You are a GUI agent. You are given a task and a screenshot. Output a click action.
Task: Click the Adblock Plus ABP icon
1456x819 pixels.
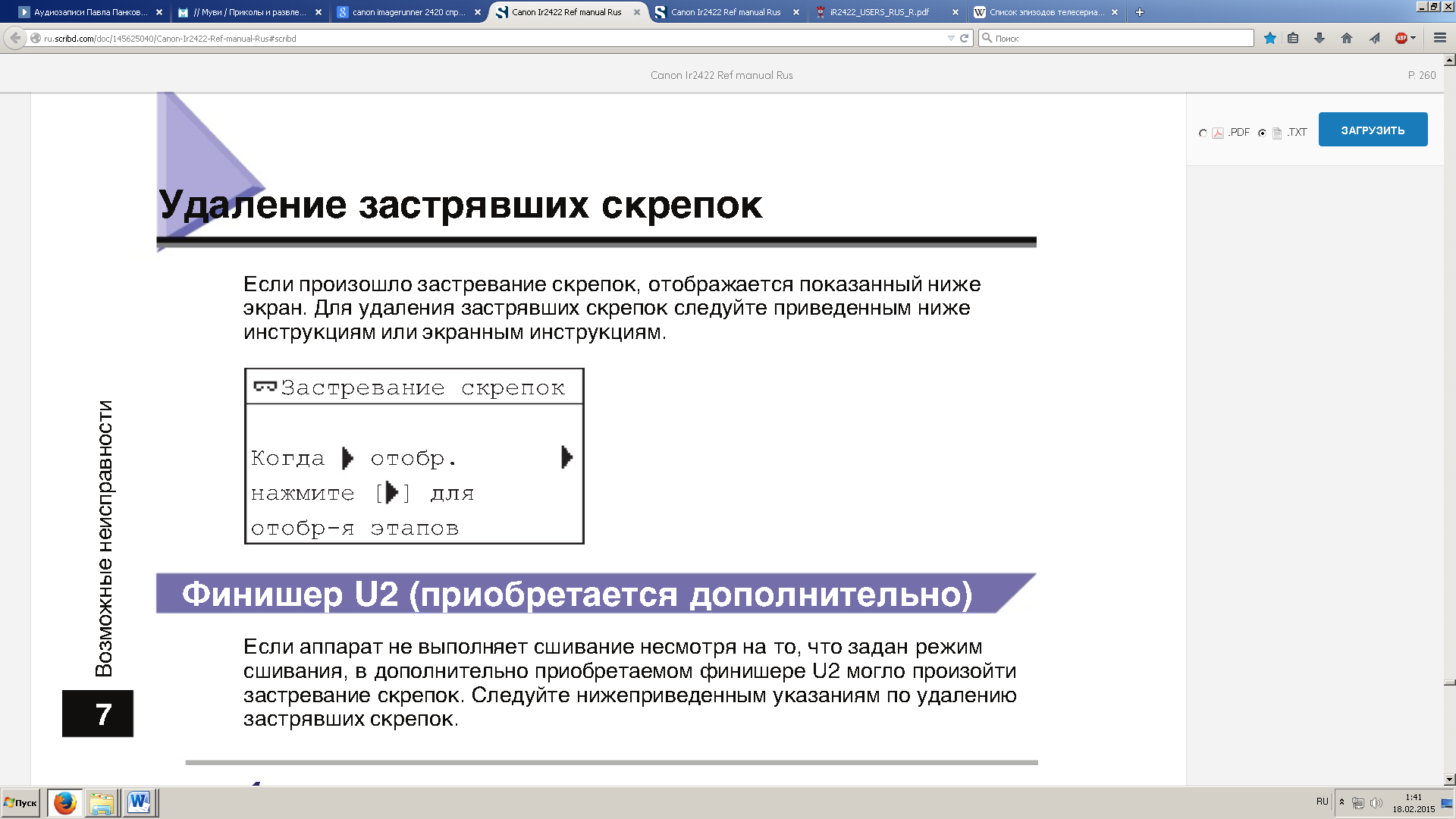pos(1401,38)
